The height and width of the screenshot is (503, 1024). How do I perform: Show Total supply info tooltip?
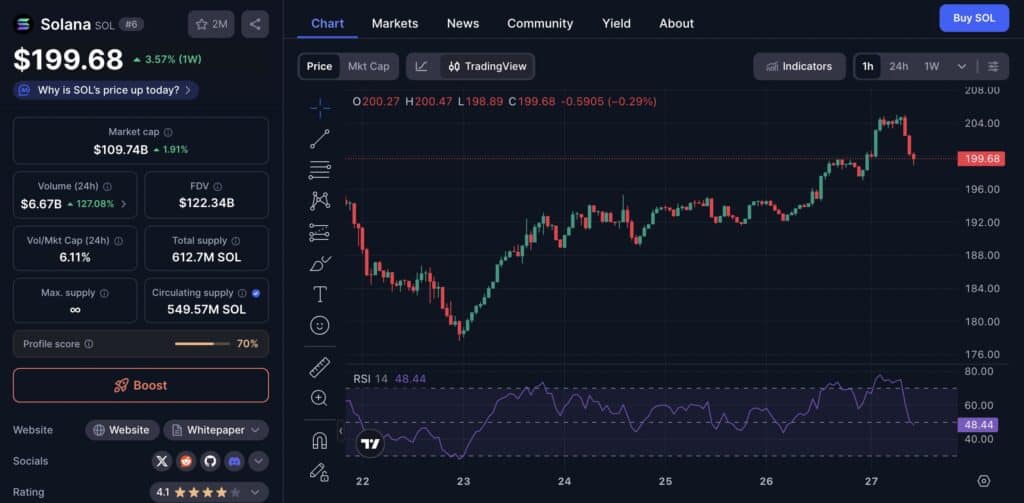click(236, 241)
